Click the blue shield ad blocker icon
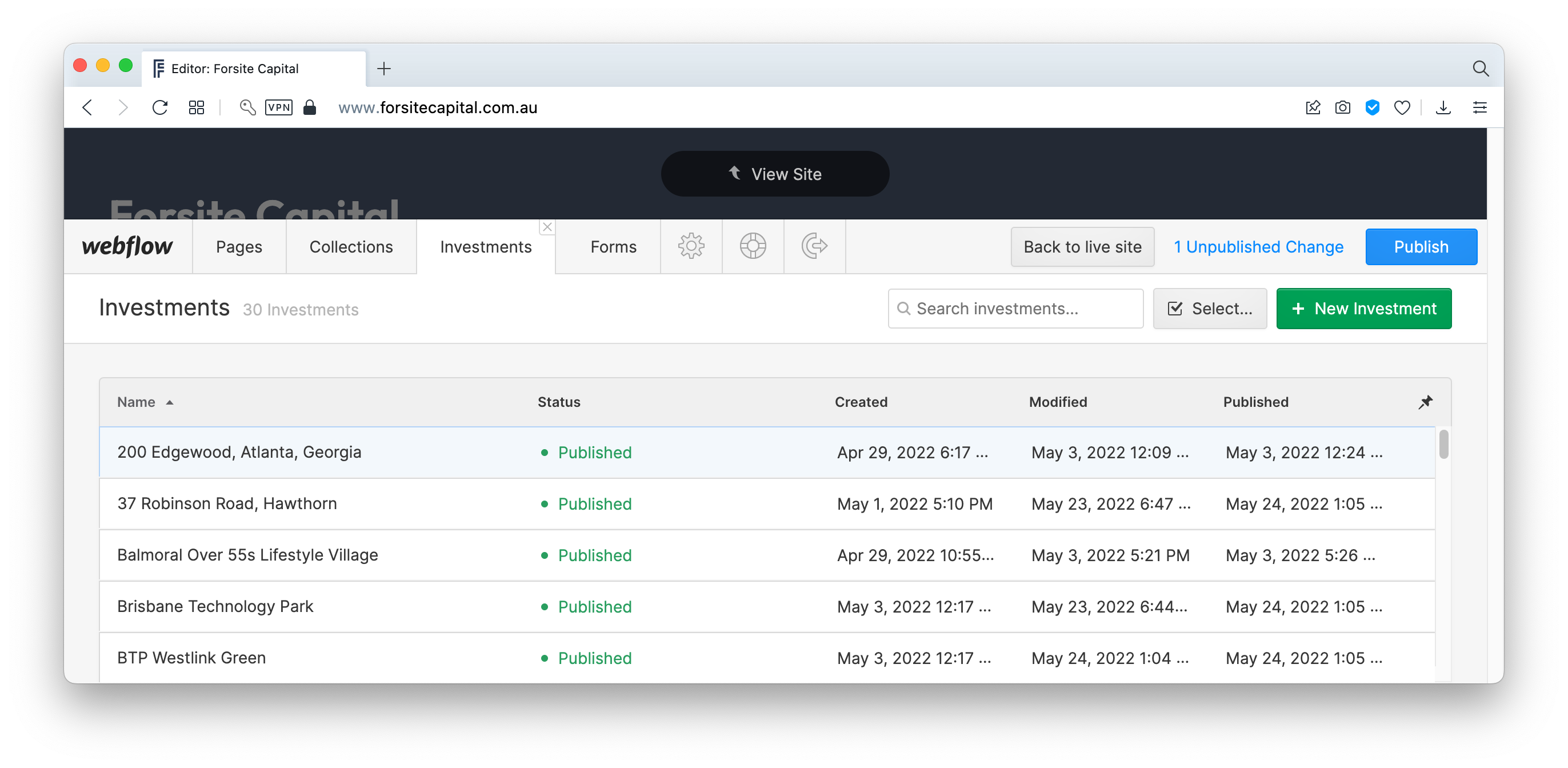 1372,108
